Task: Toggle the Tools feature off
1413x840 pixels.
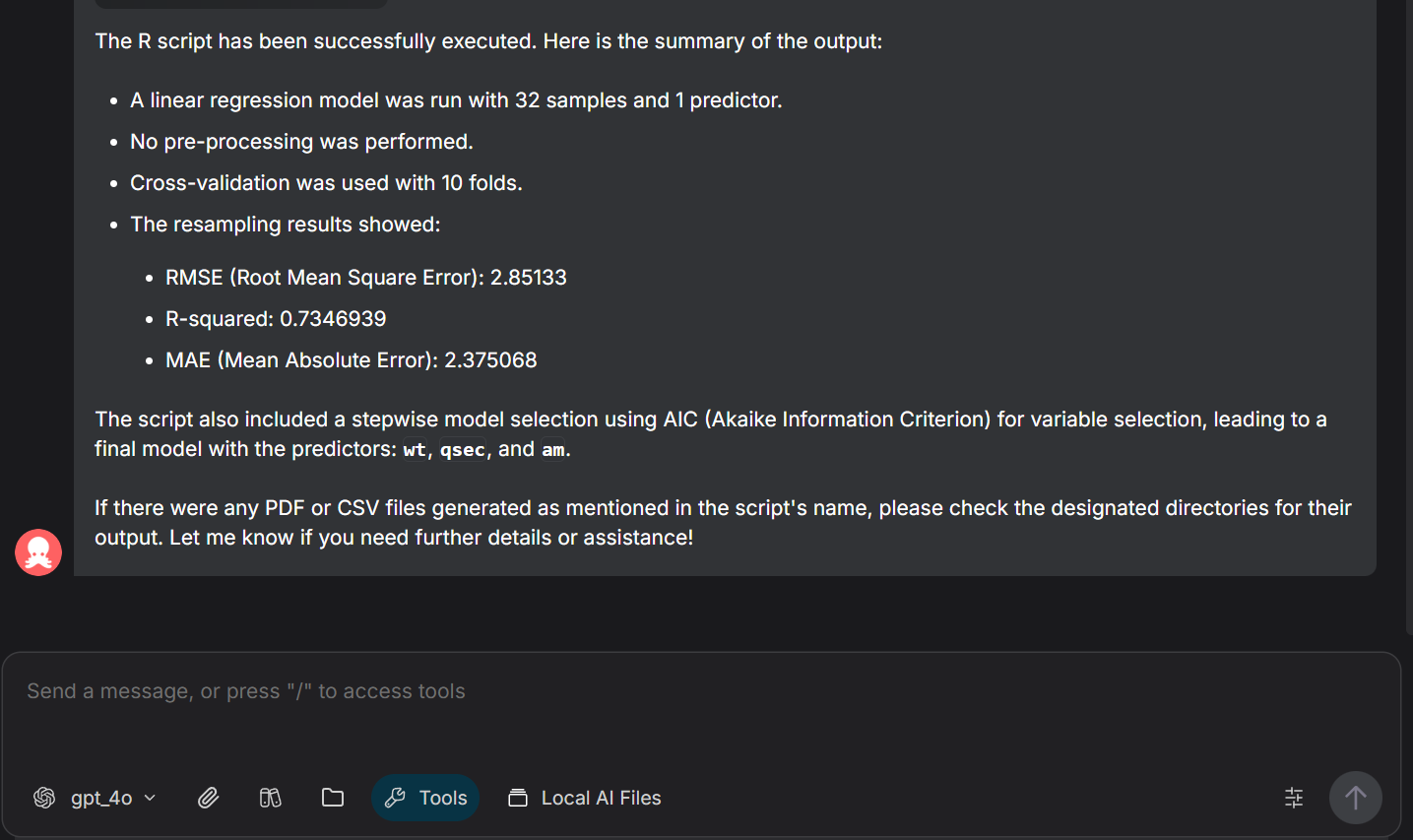Action: 425,798
